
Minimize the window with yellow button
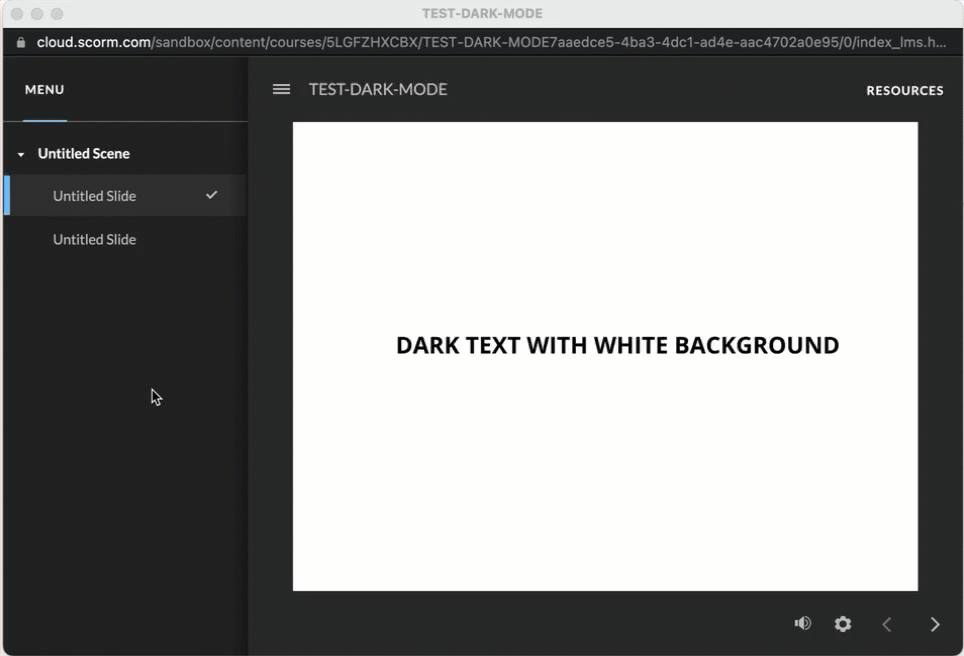(x=37, y=14)
